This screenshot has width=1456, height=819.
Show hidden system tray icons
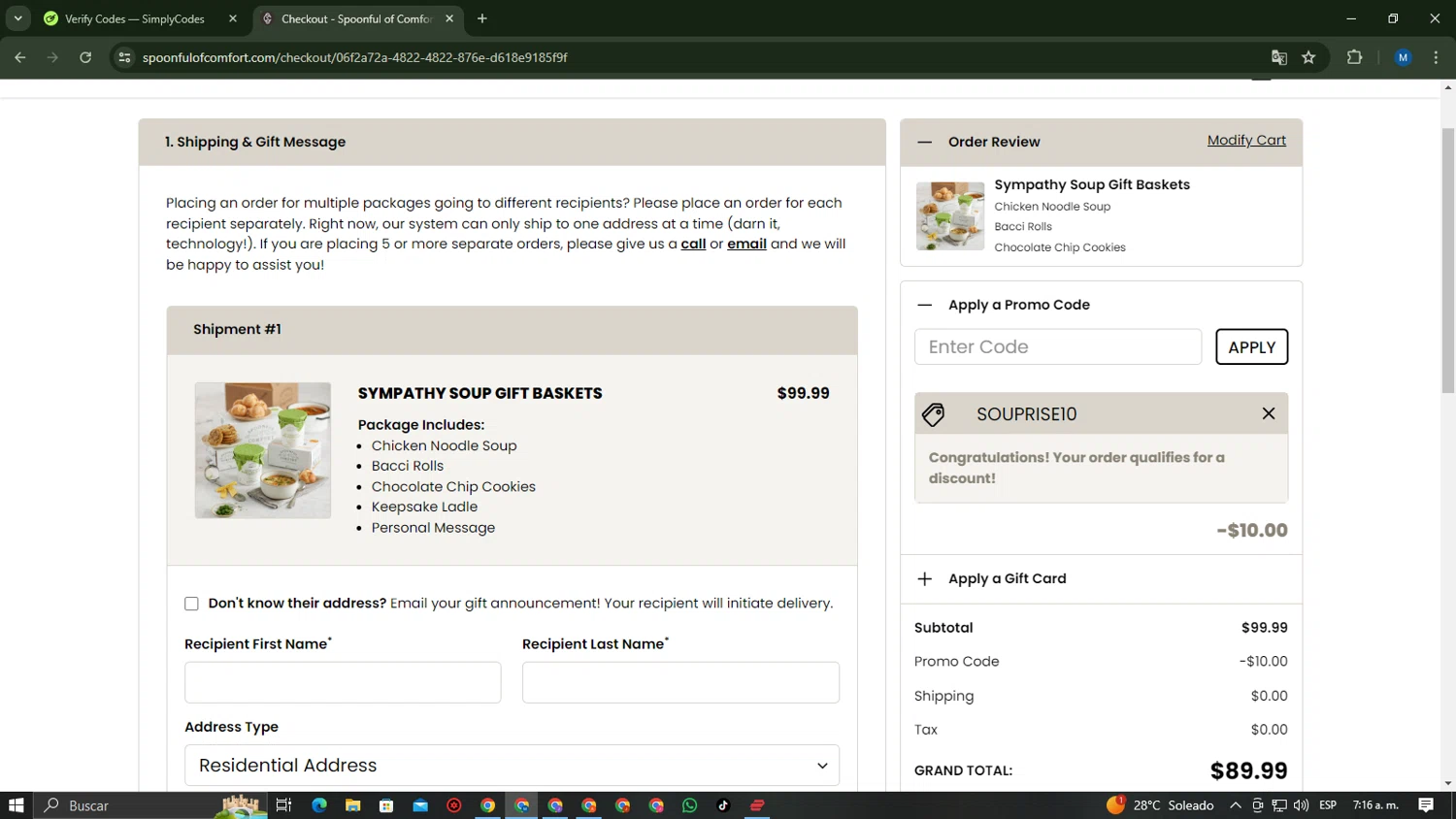pyautogui.click(x=1236, y=805)
